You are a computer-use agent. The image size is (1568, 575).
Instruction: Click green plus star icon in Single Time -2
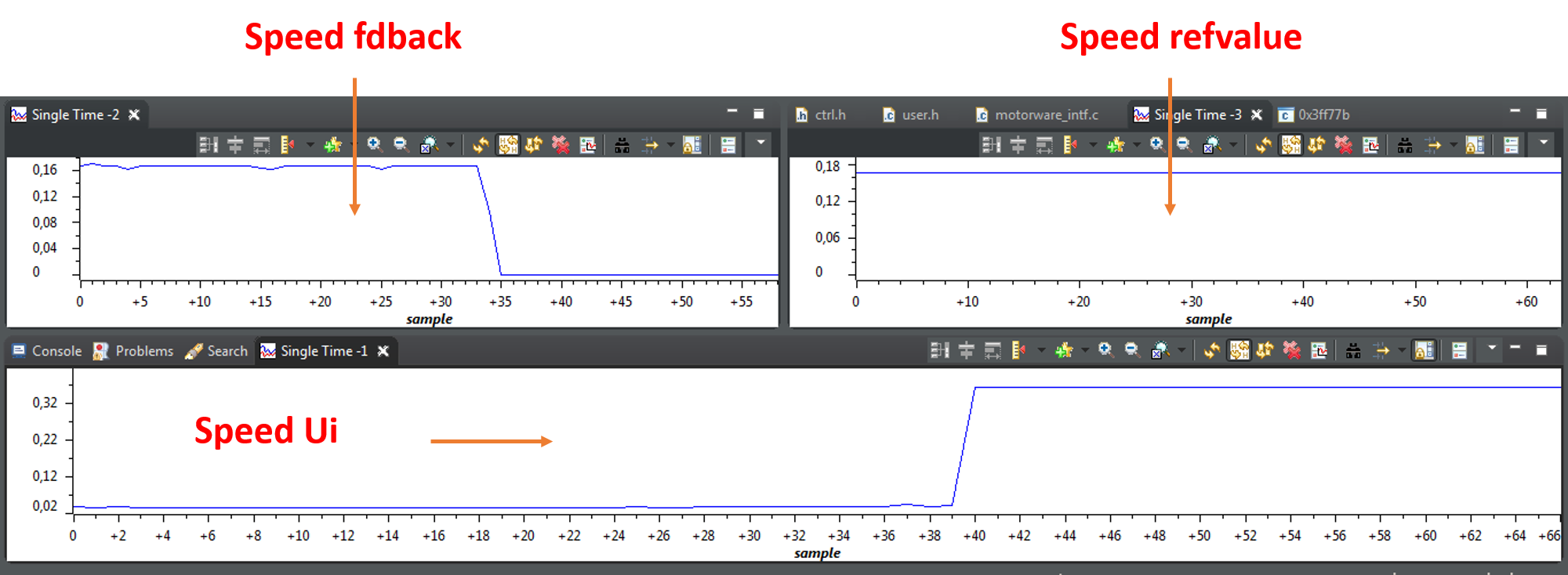click(x=333, y=145)
